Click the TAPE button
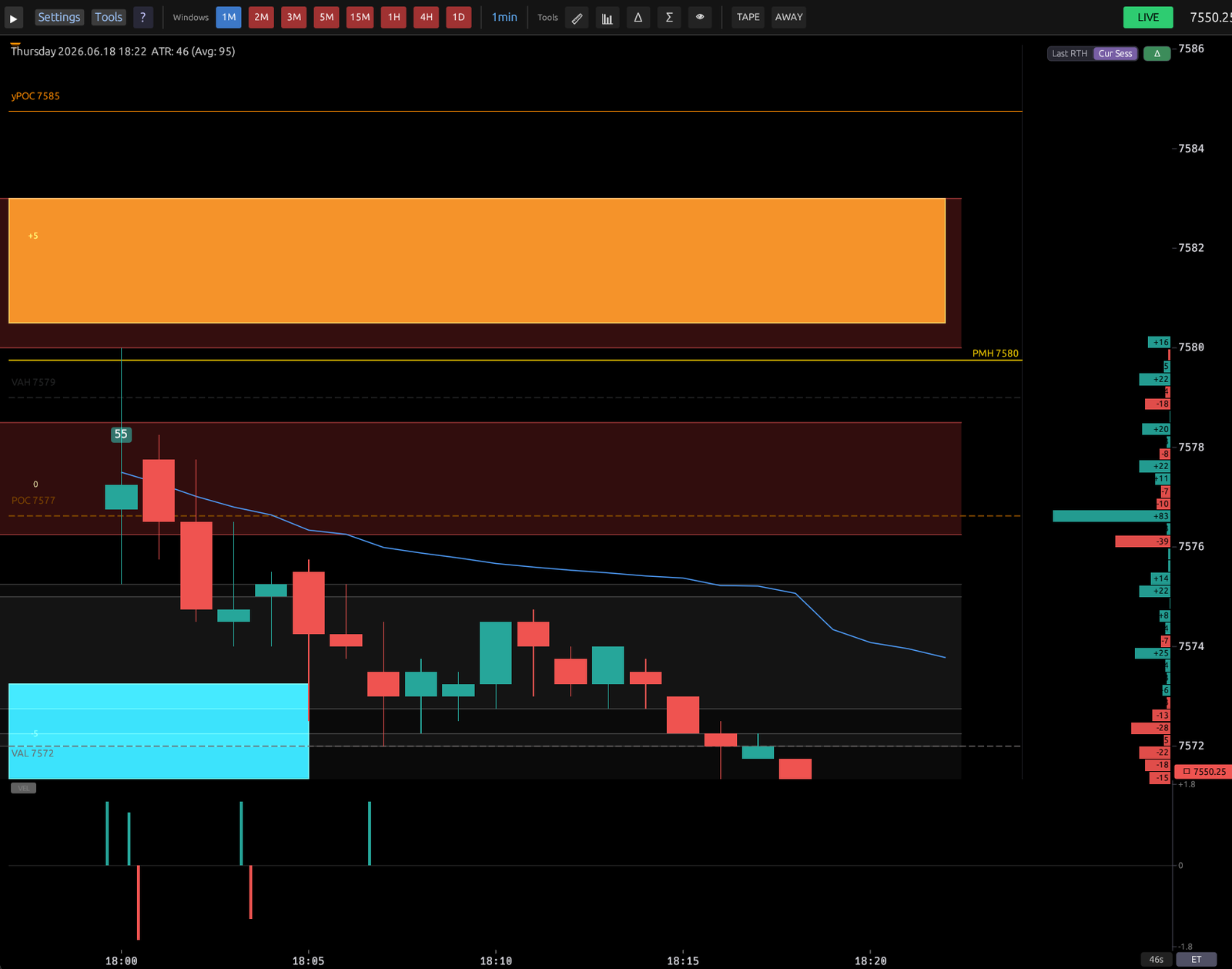1232x969 pixels. [x=748, y=17]
